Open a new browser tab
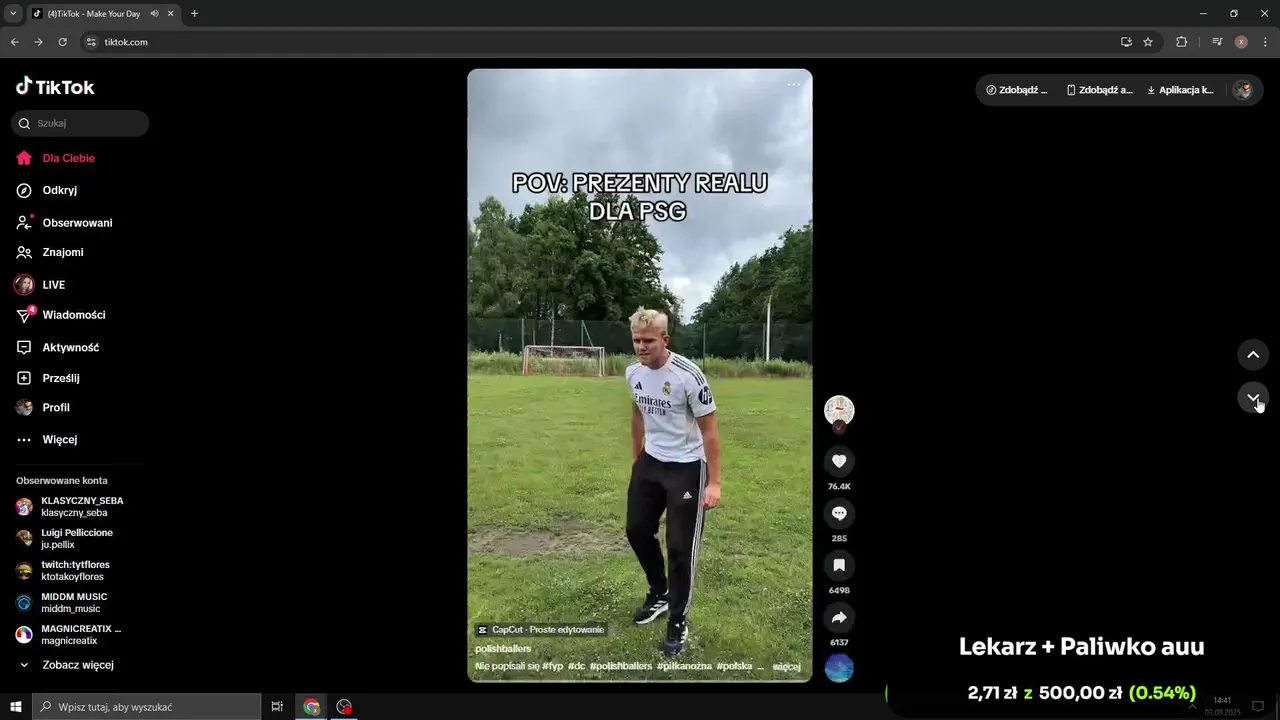This screenshot has width=1280, height=720. [x=194, y=14]
